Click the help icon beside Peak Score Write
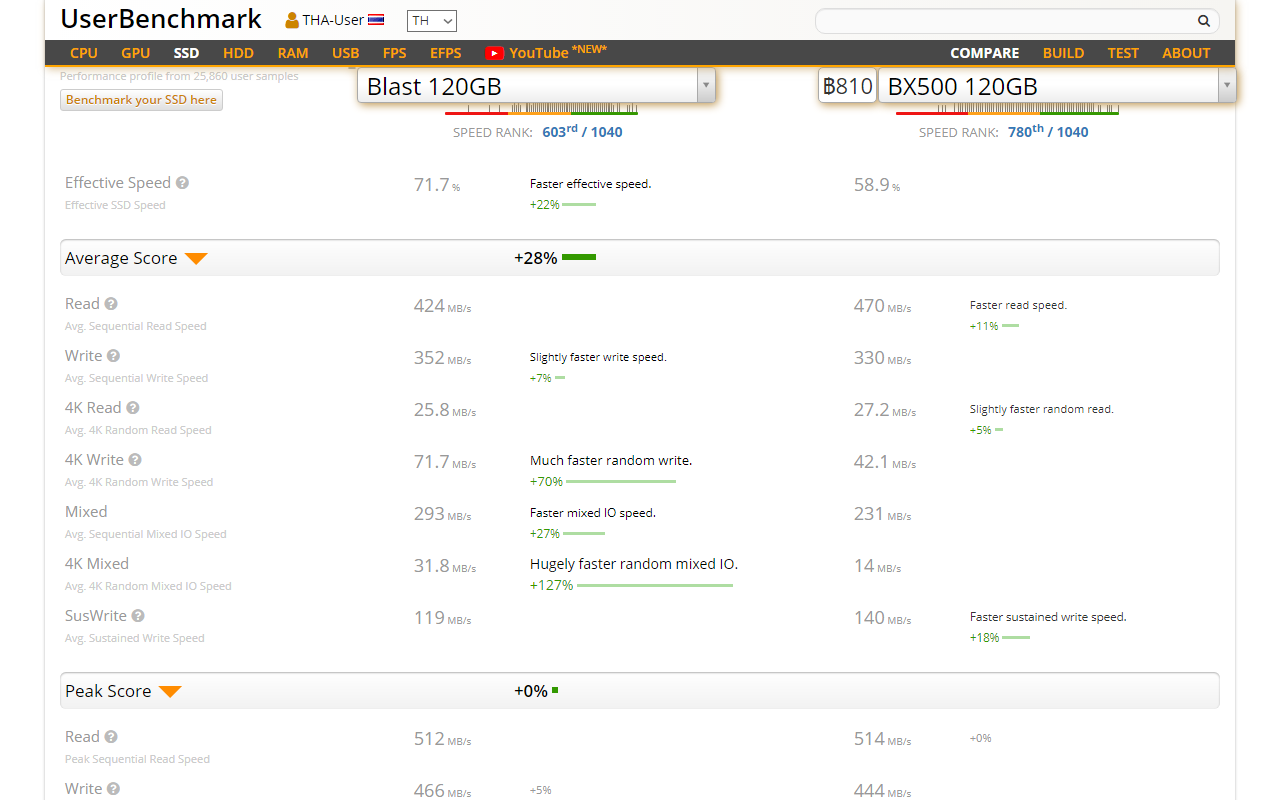The image size is (1280, 800). coord(114,789)
